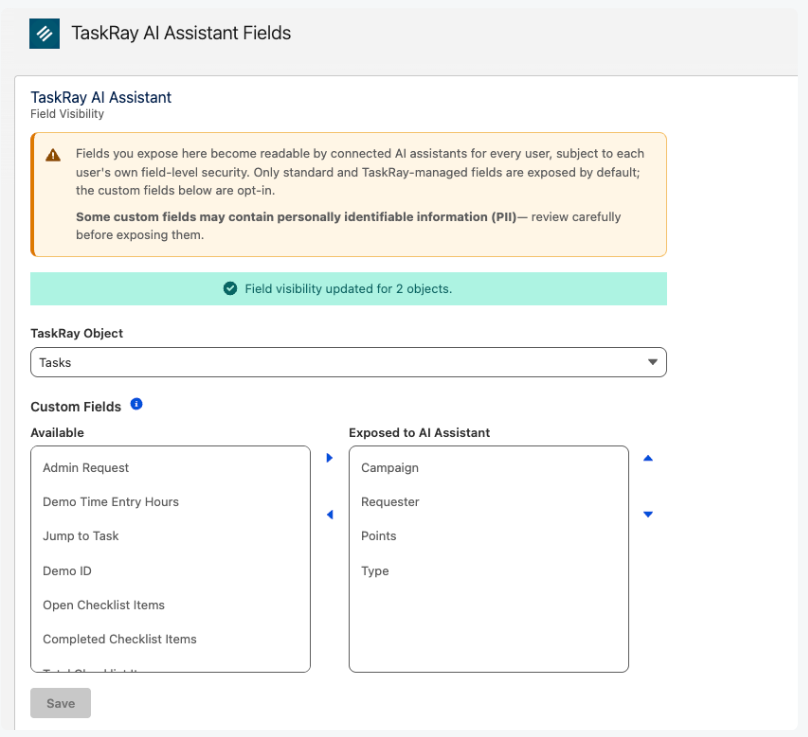The image size is (808, 737).
Task: Click the TaskRay Object label
Action: pos(77,333)
